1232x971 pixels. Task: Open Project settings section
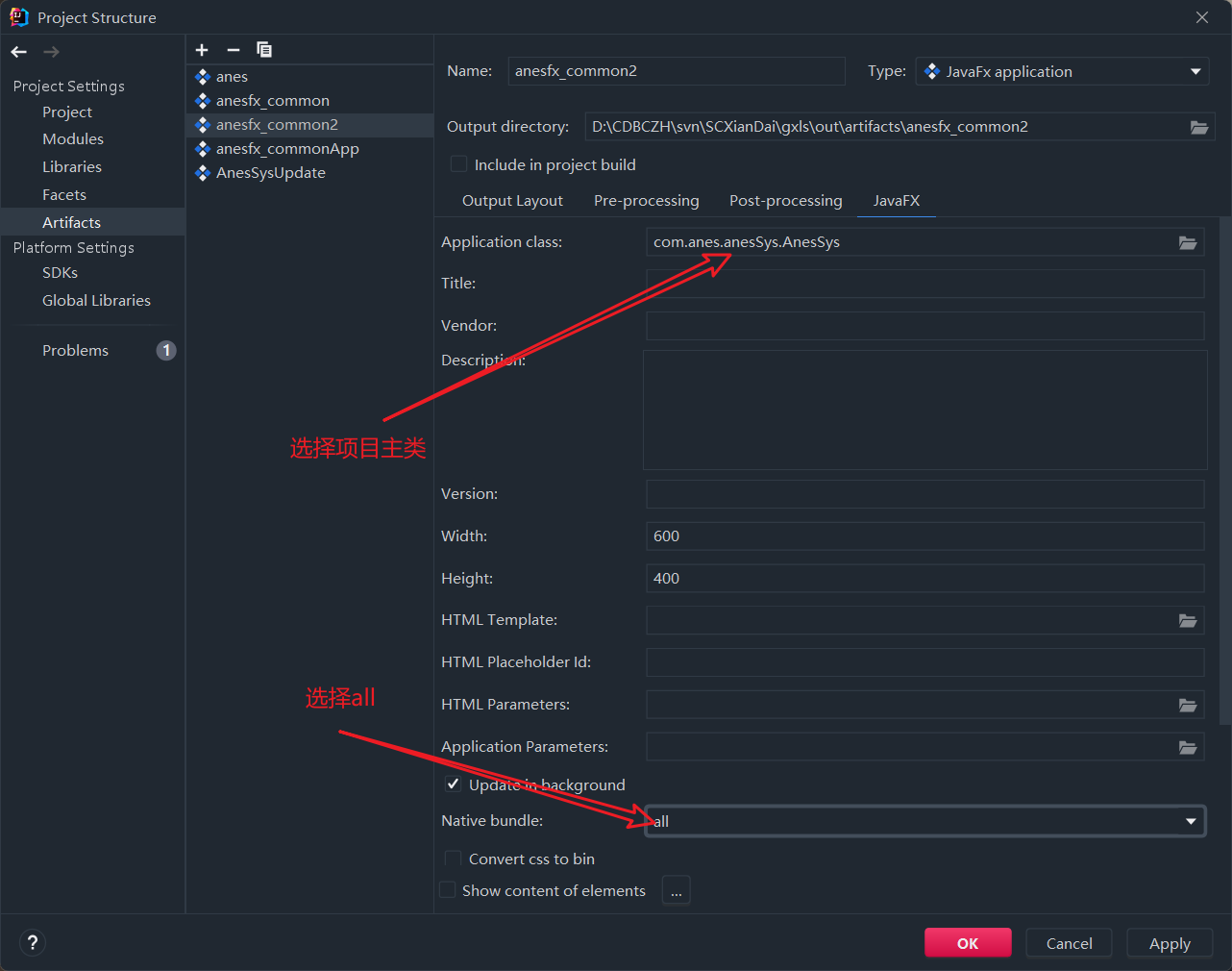(x=67, y=112)
